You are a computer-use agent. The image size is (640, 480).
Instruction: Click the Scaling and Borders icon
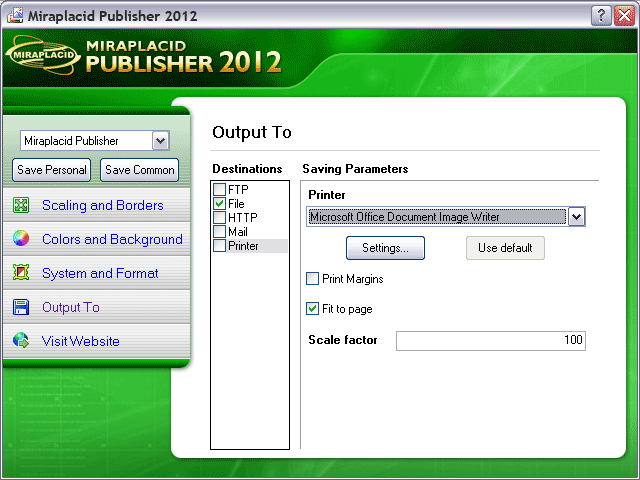tap(21, 205)
